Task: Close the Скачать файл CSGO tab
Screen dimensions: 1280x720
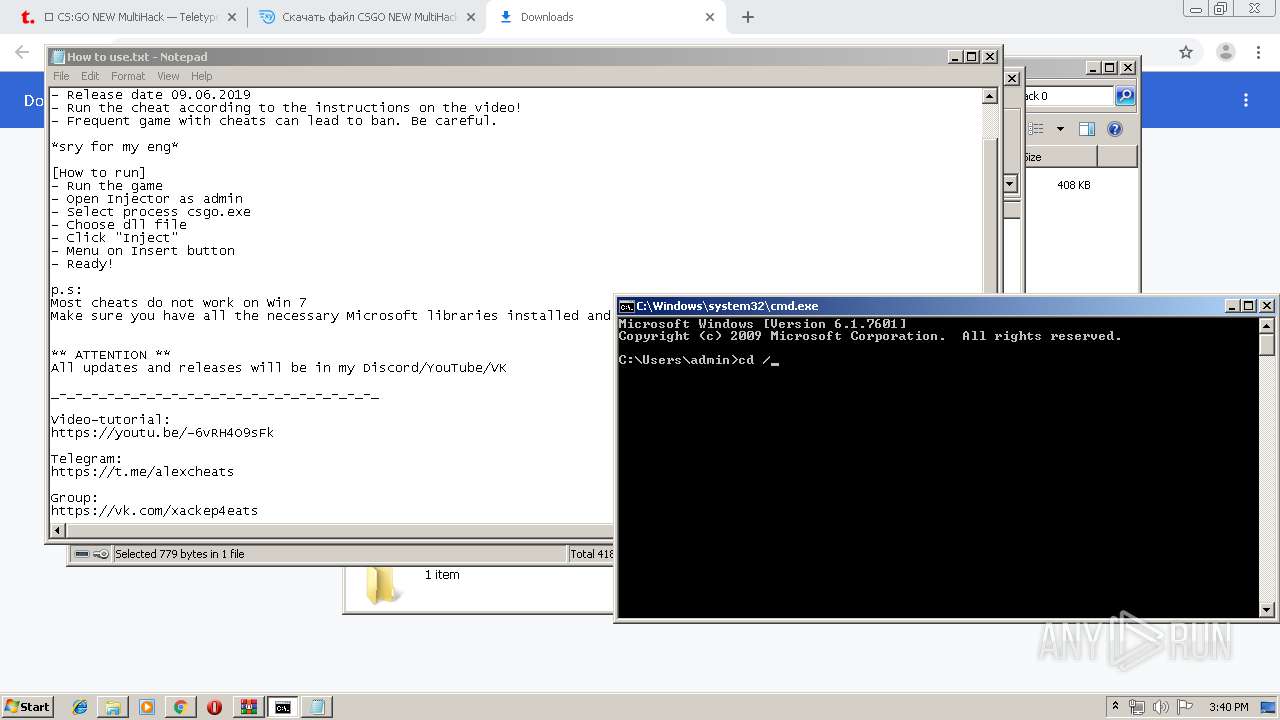Action: click(472, 17)
